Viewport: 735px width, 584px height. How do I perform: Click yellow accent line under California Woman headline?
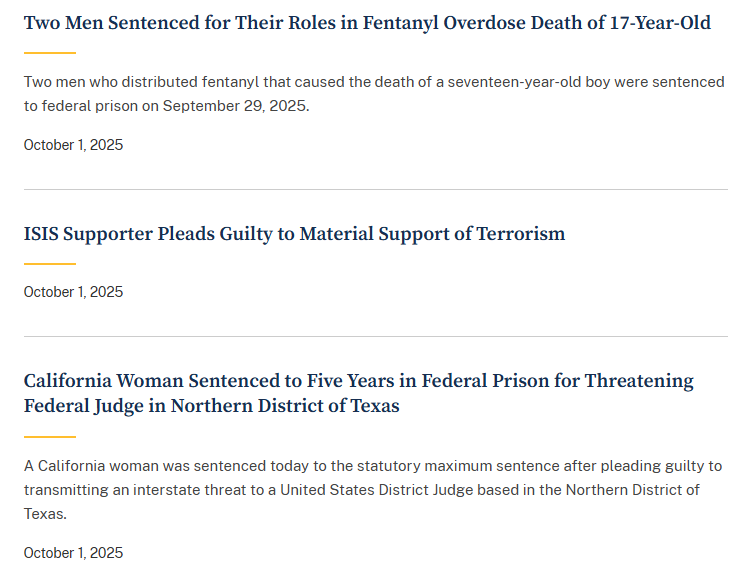click(50, 437)
